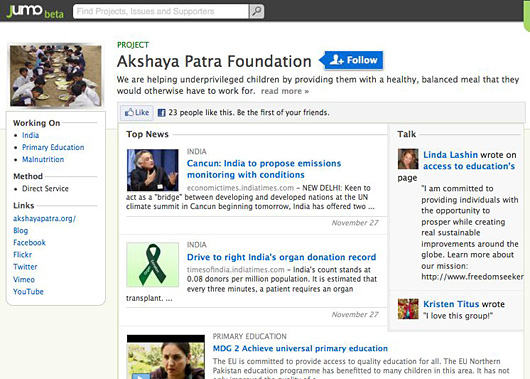Click Kristen Titus's avatar
The width and height of the screenshot is (530, 379).
(x=408, y=309)
